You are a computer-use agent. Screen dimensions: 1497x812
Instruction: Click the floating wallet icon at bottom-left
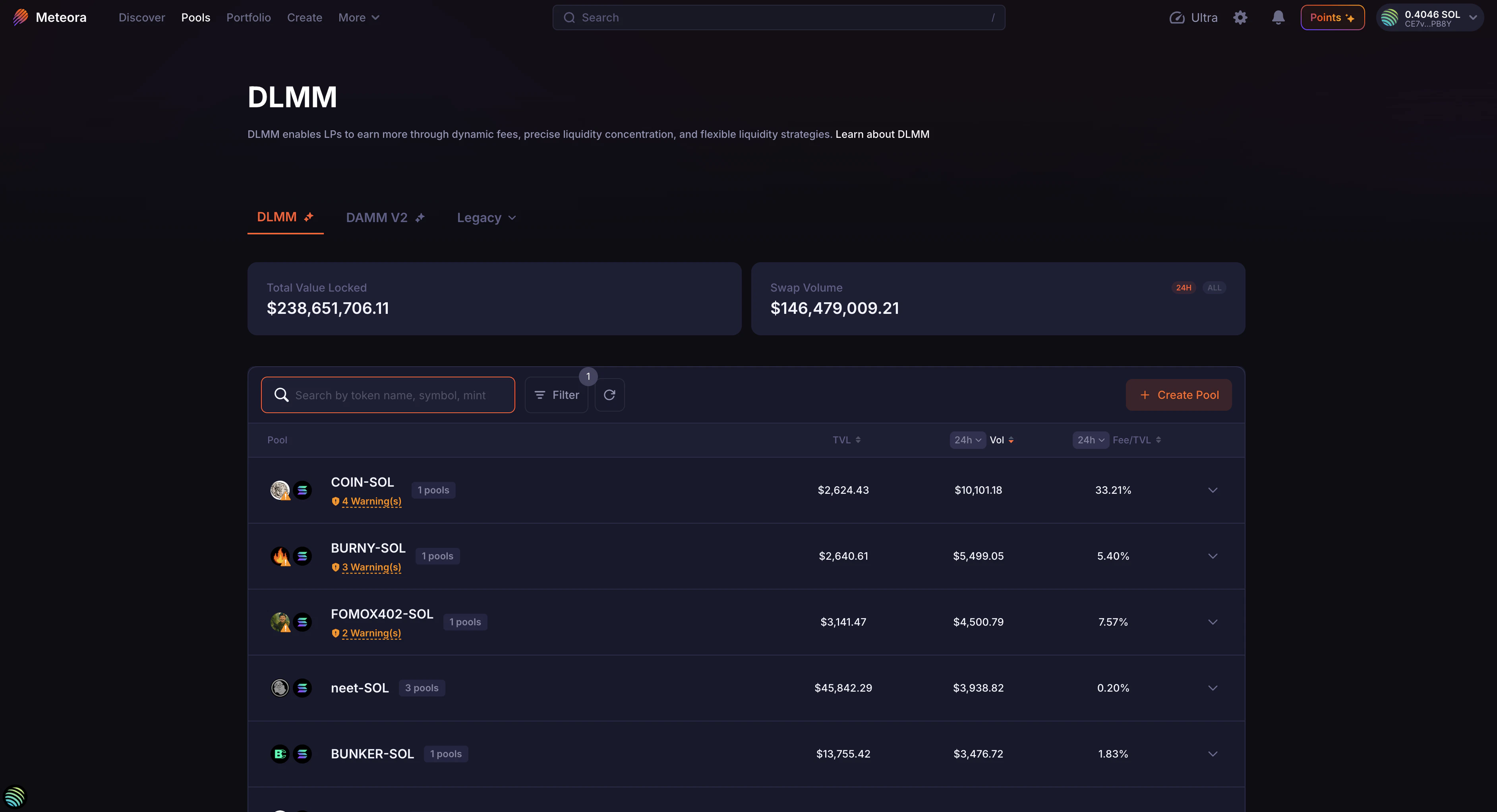(15, 797)
